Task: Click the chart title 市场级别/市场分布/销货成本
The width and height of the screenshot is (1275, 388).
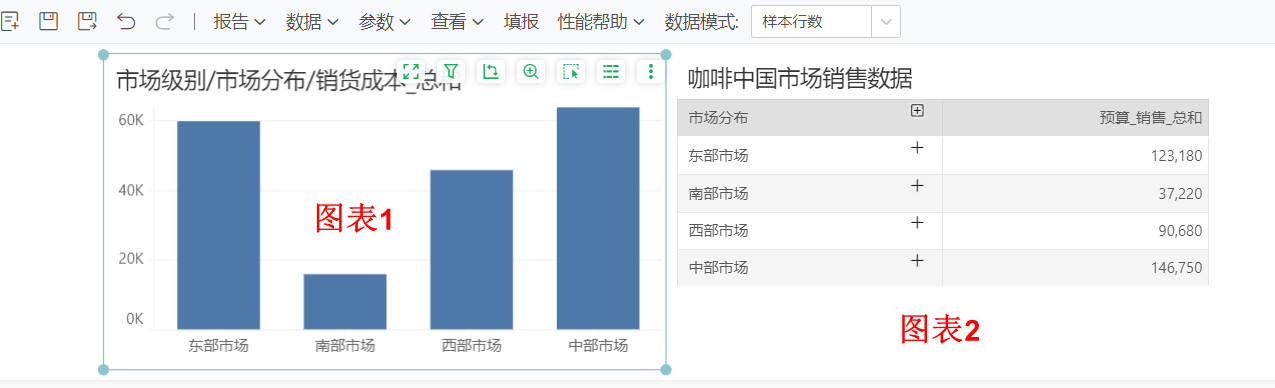Action: 289,81
